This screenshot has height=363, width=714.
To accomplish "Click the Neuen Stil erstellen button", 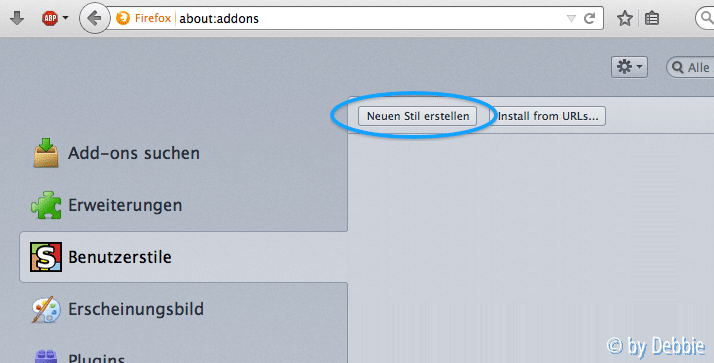I will (x=418, y=116).
